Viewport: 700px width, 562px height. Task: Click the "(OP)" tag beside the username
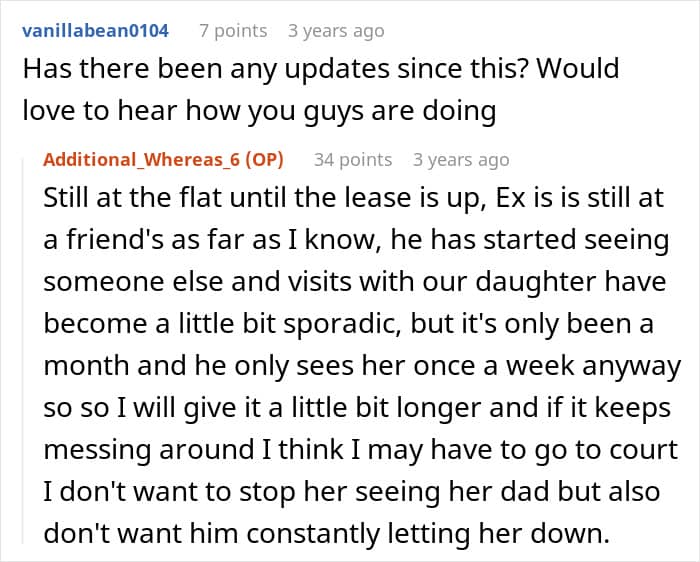[264, 159]
